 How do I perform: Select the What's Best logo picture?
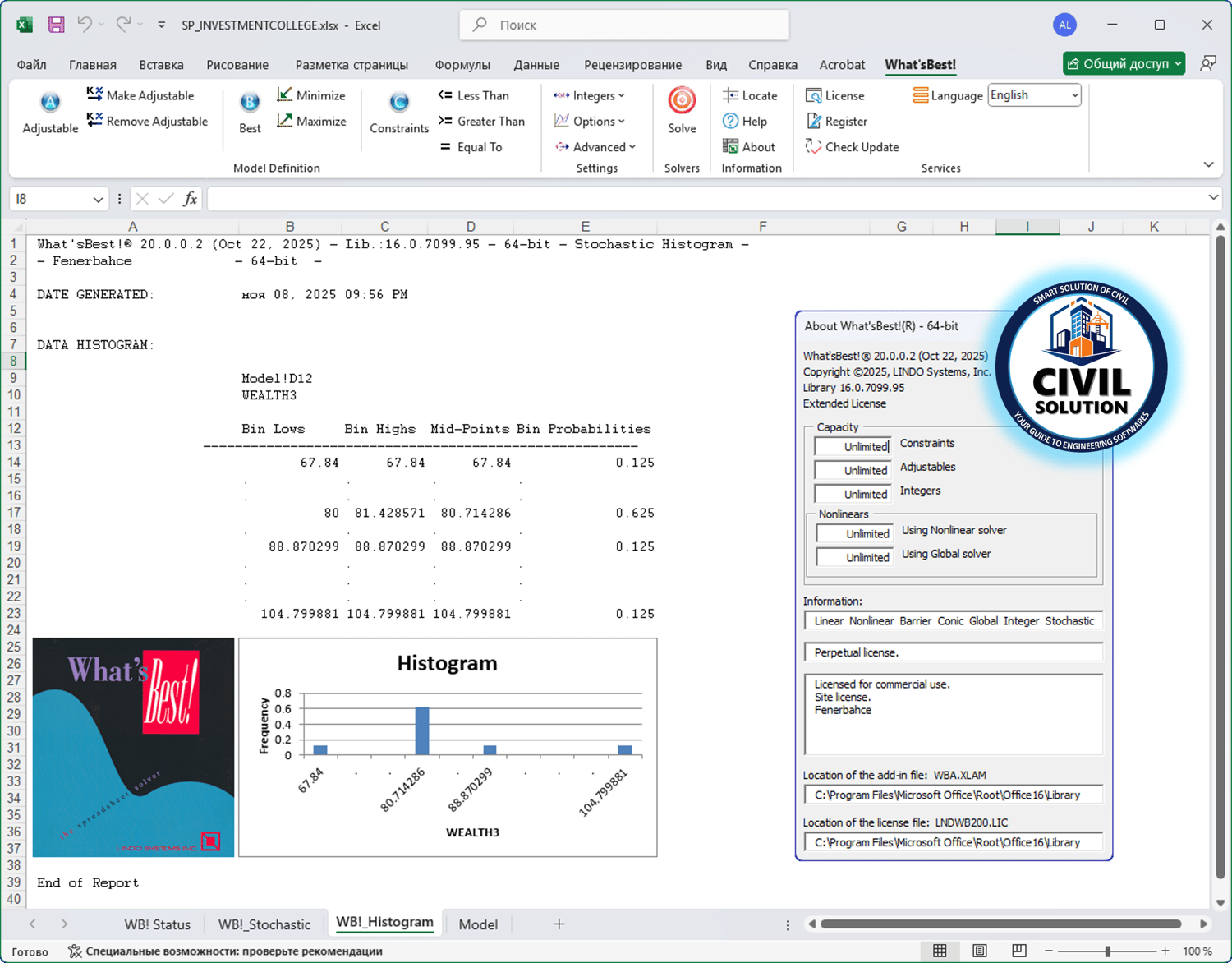[x=133, y=747]
